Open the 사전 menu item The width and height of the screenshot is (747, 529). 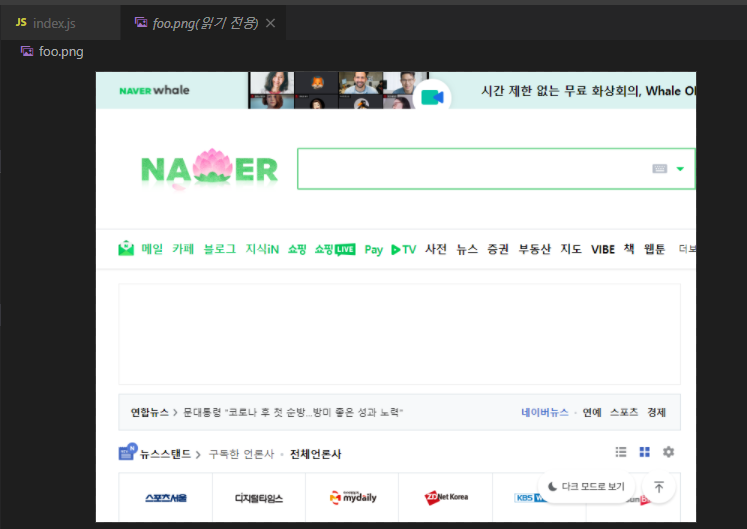pos(436,249)
